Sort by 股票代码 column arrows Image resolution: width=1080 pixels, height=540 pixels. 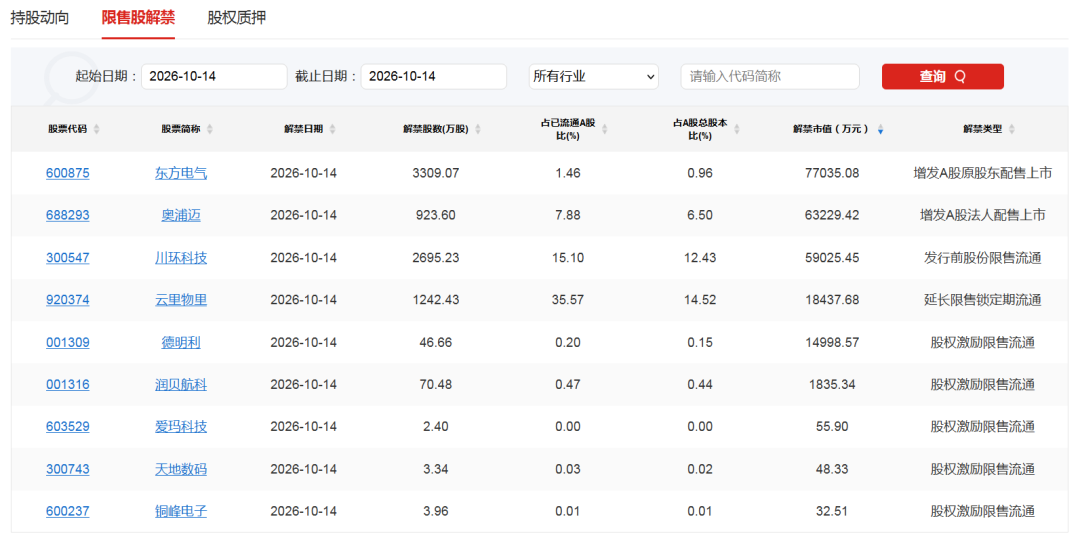96,129
